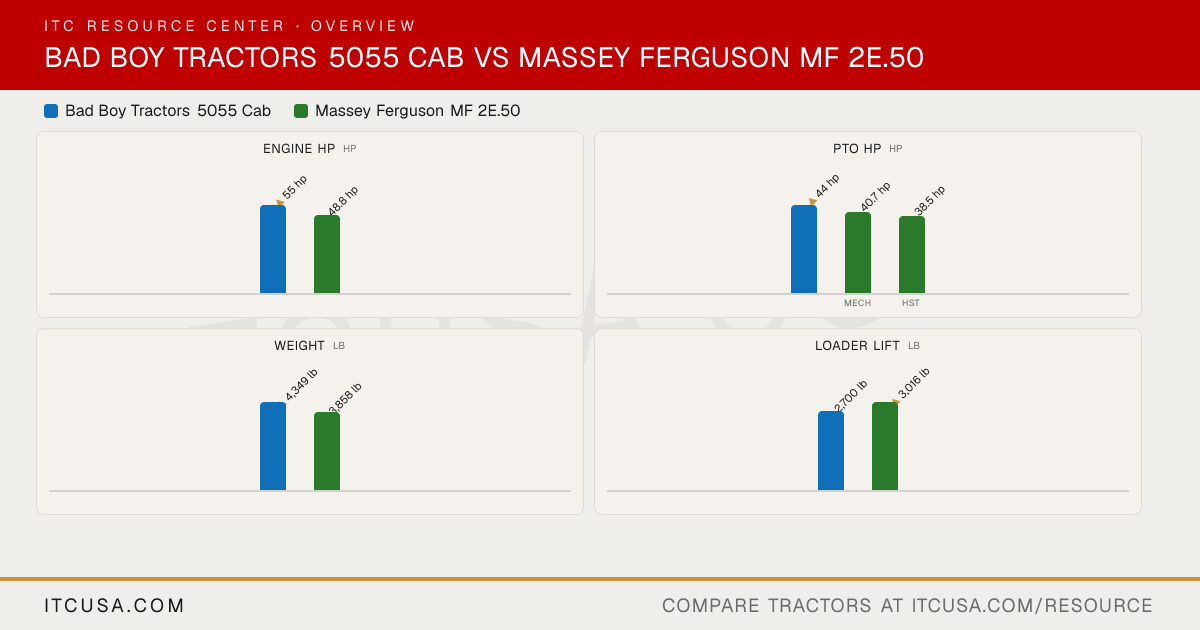This screenshot has height=630, width=1200.
Task: Click the green 3,016 lb Loader Lift bar
Action: 885,446
